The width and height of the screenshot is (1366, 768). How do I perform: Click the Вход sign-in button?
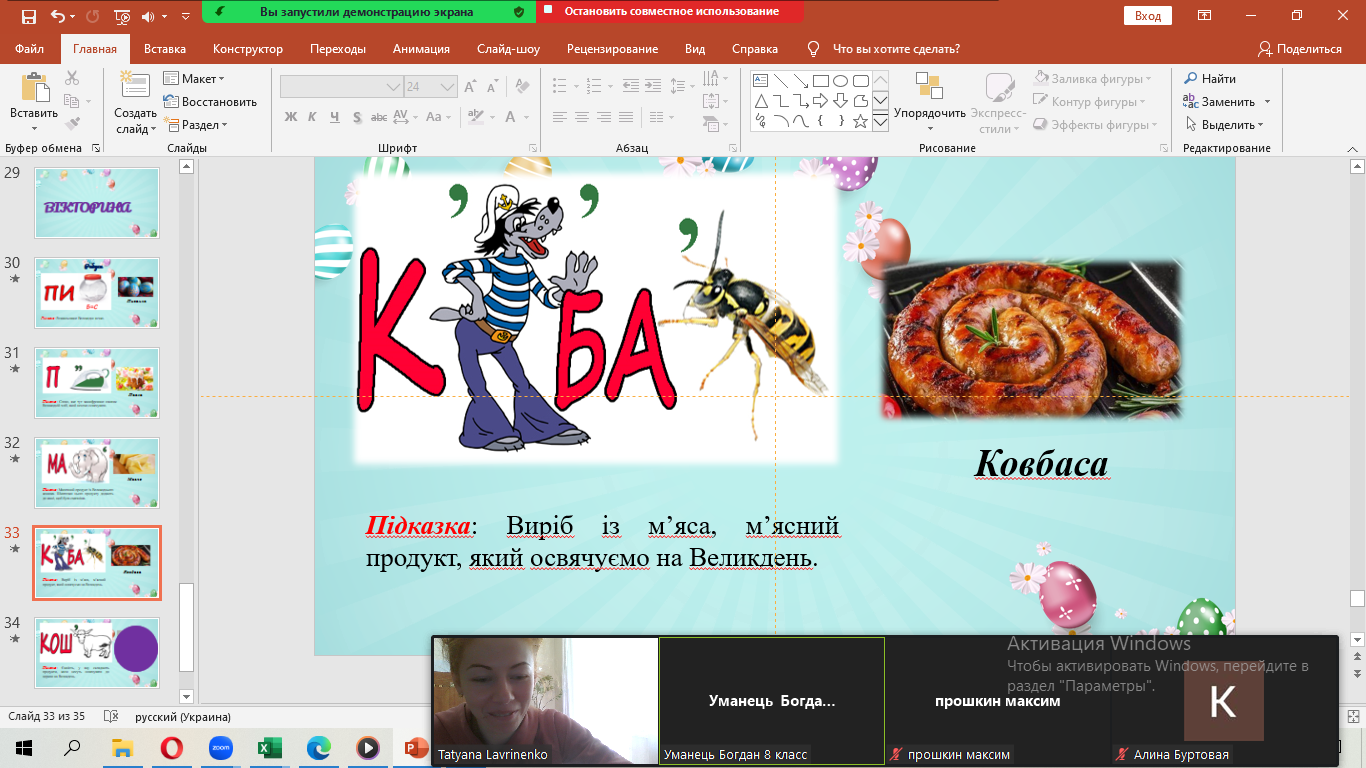coord(1148,16)
